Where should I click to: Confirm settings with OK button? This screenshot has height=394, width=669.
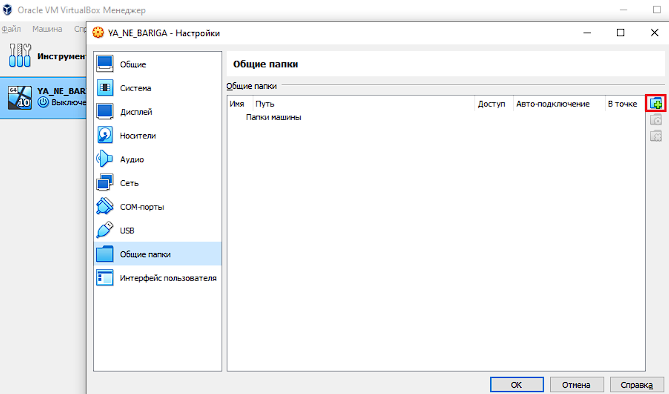coord(517,385)
